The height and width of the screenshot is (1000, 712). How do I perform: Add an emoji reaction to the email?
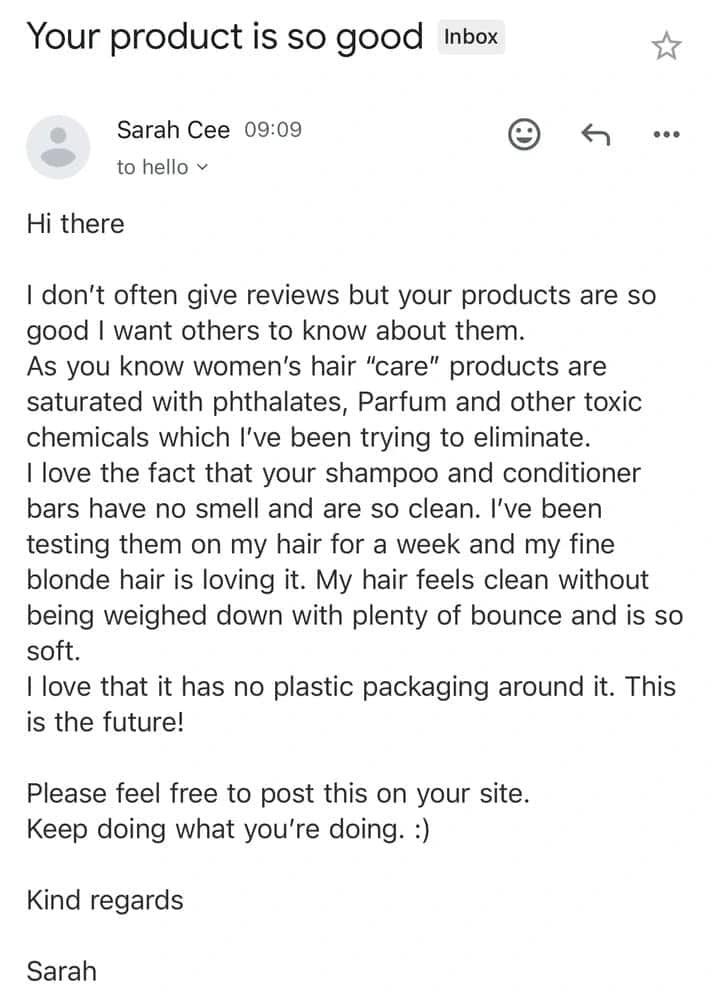pos(524,135)
